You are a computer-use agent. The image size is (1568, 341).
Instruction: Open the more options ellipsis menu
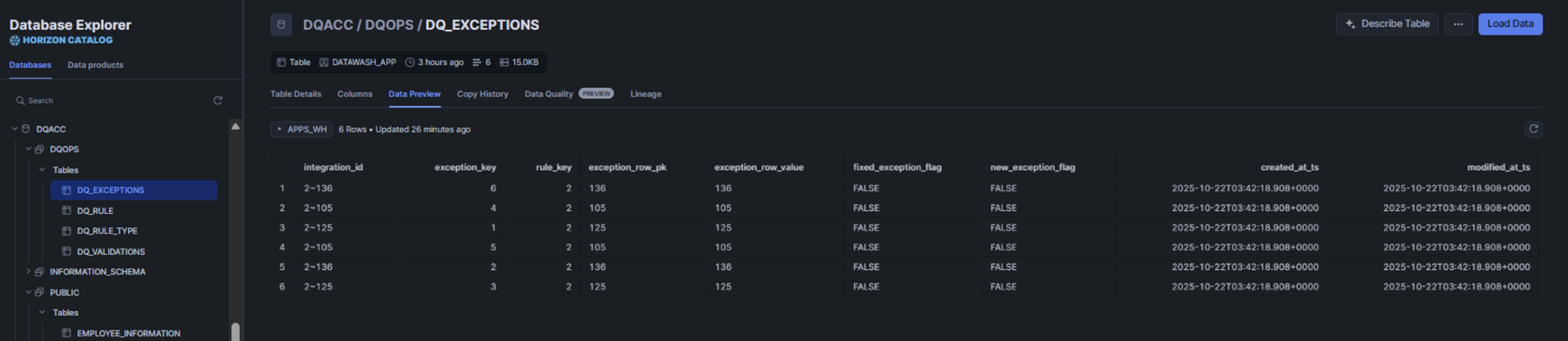(1458, 24)
